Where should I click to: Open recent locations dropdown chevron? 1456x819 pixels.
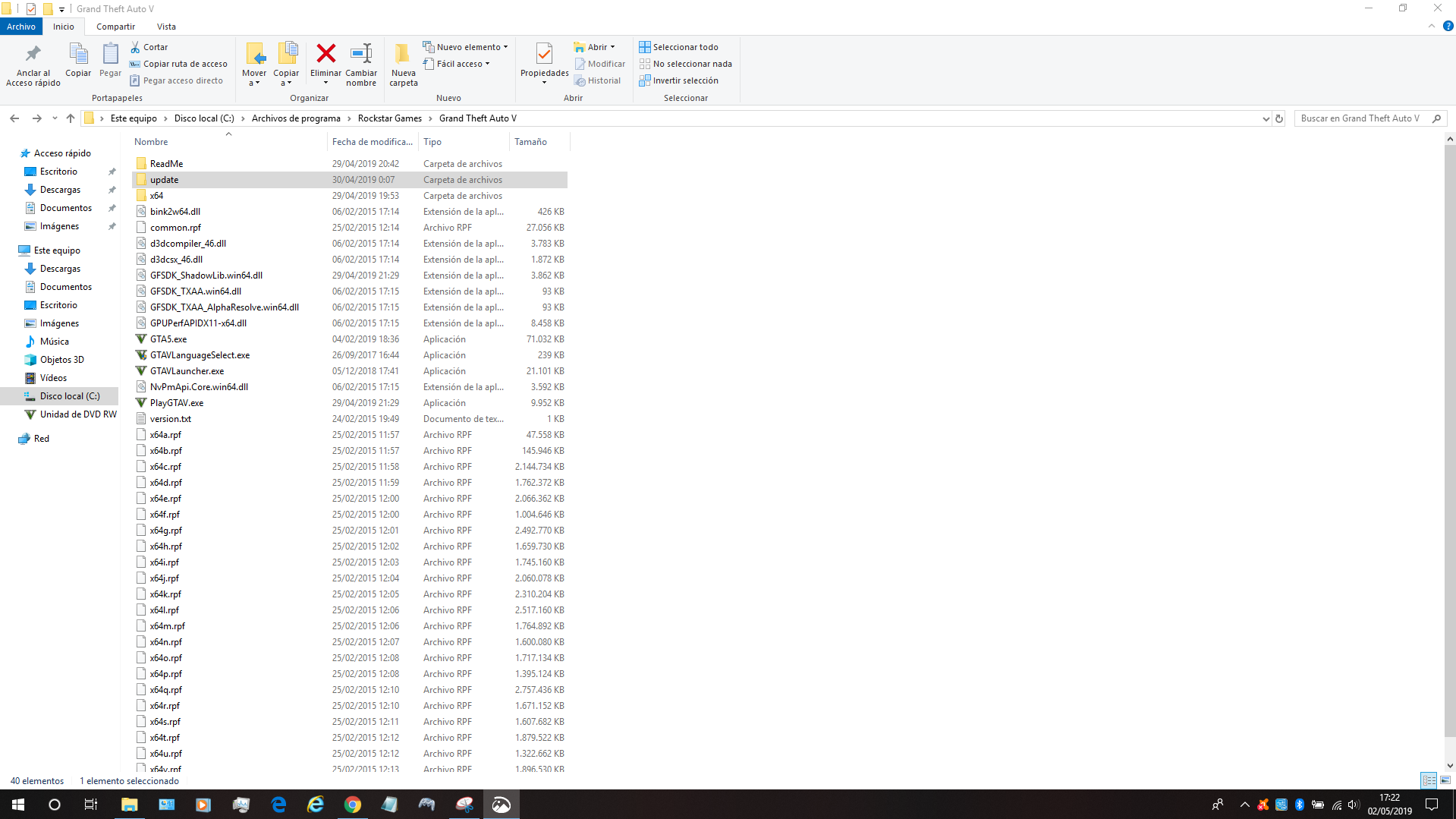(x=55, y=118)
